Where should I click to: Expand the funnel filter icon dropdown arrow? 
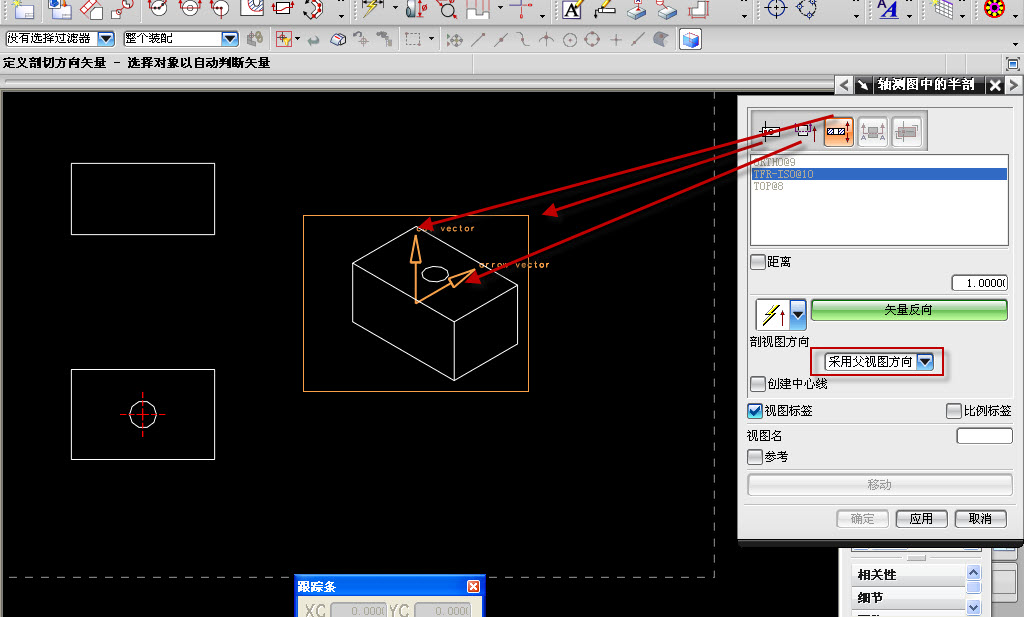pyautogui.click(x=298, y=39)
